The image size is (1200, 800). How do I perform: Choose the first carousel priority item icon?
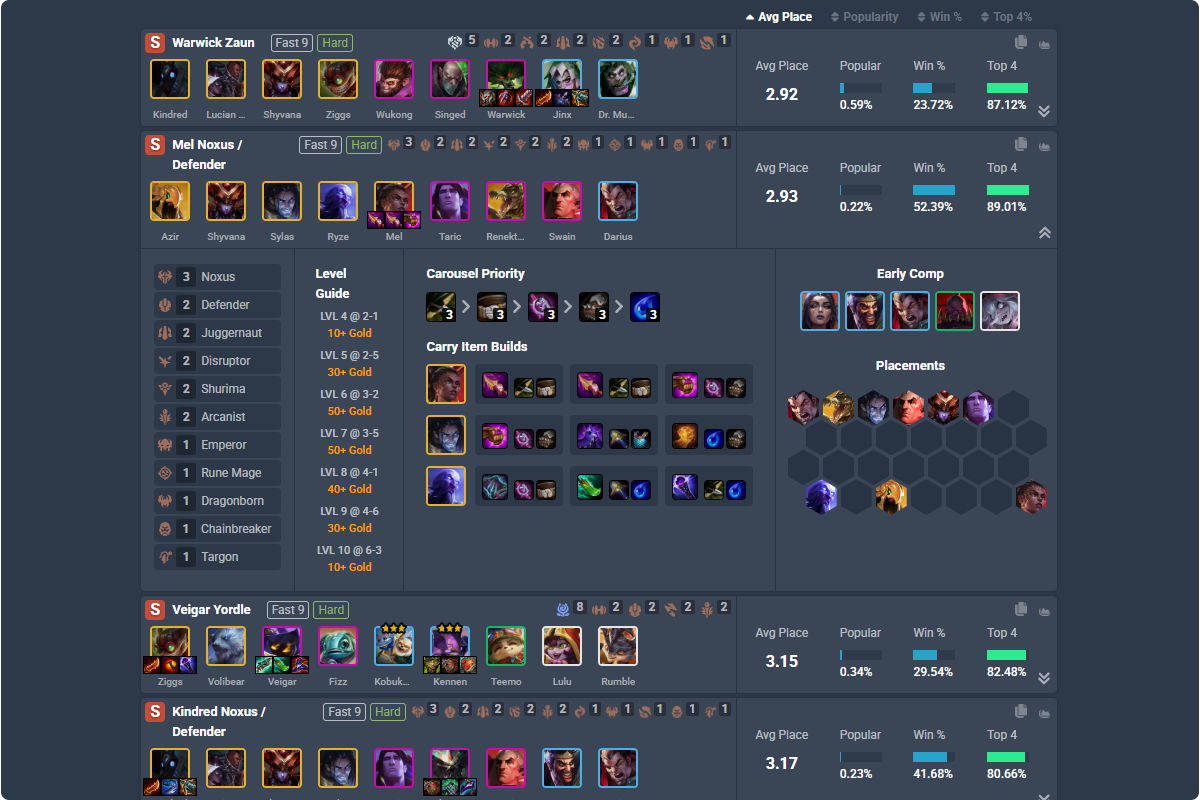[441, 306]
